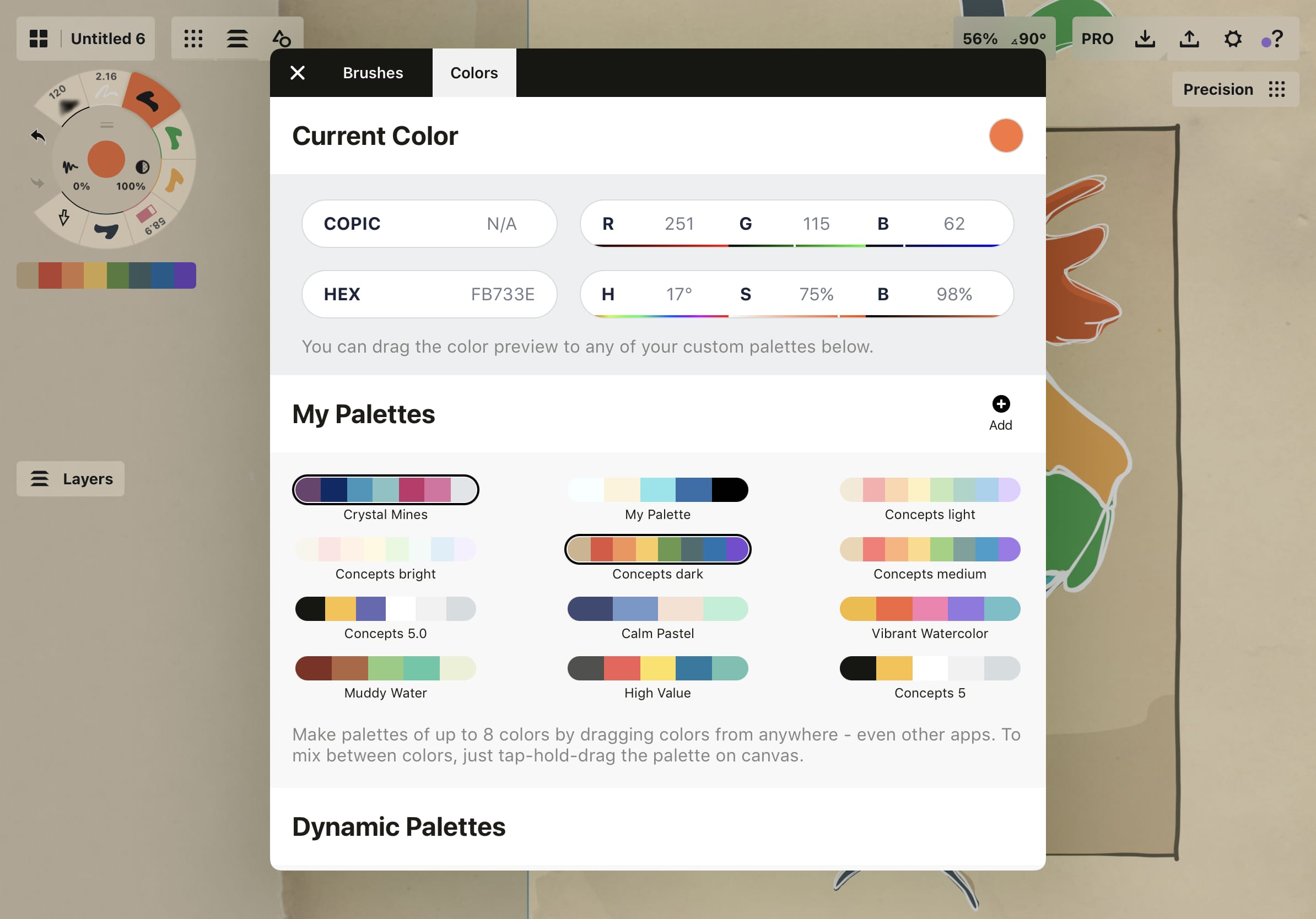This screenshot has height=919, width=1316.
Task: Click the Brushes tab
Action: pyautogui.click(x=372, y=72)
